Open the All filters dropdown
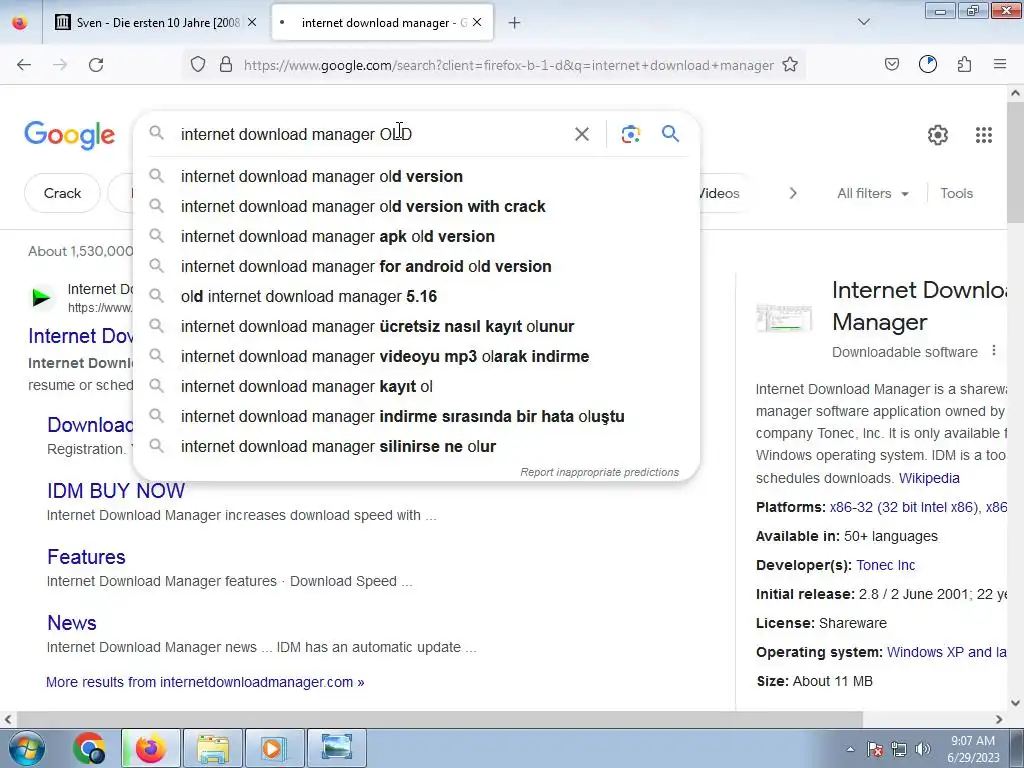This screenshot has height=768, width=1024. coord(872,193)
